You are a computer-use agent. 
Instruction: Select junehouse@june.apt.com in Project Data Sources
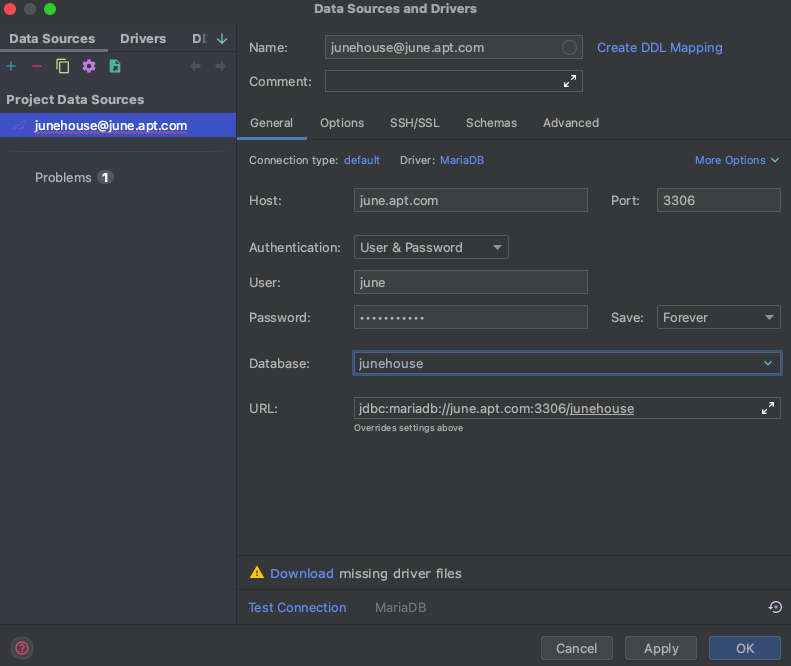click(x=118, y=125)
